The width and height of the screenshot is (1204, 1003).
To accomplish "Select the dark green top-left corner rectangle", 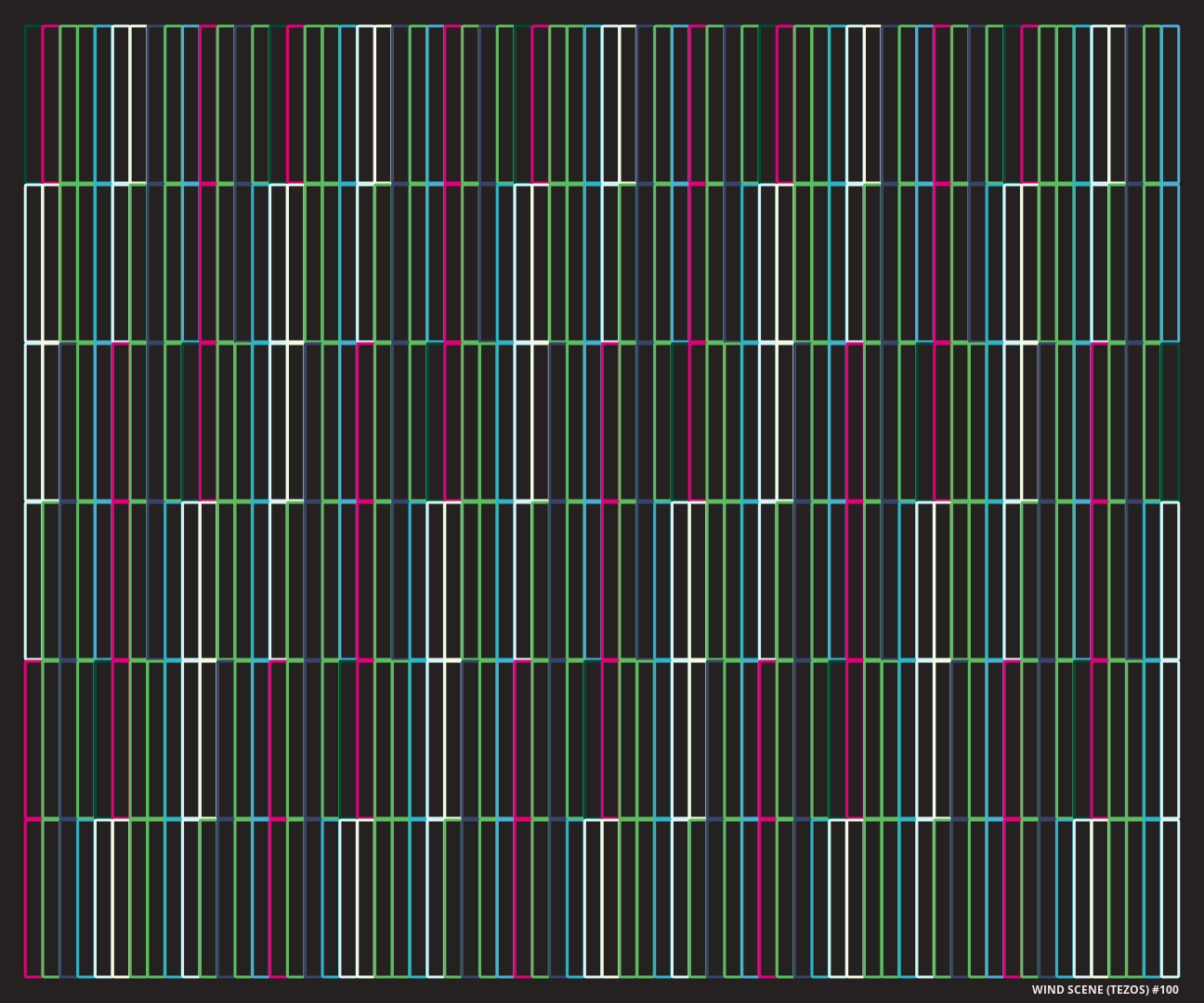I will pyautogui.click(x=33, y=104).
